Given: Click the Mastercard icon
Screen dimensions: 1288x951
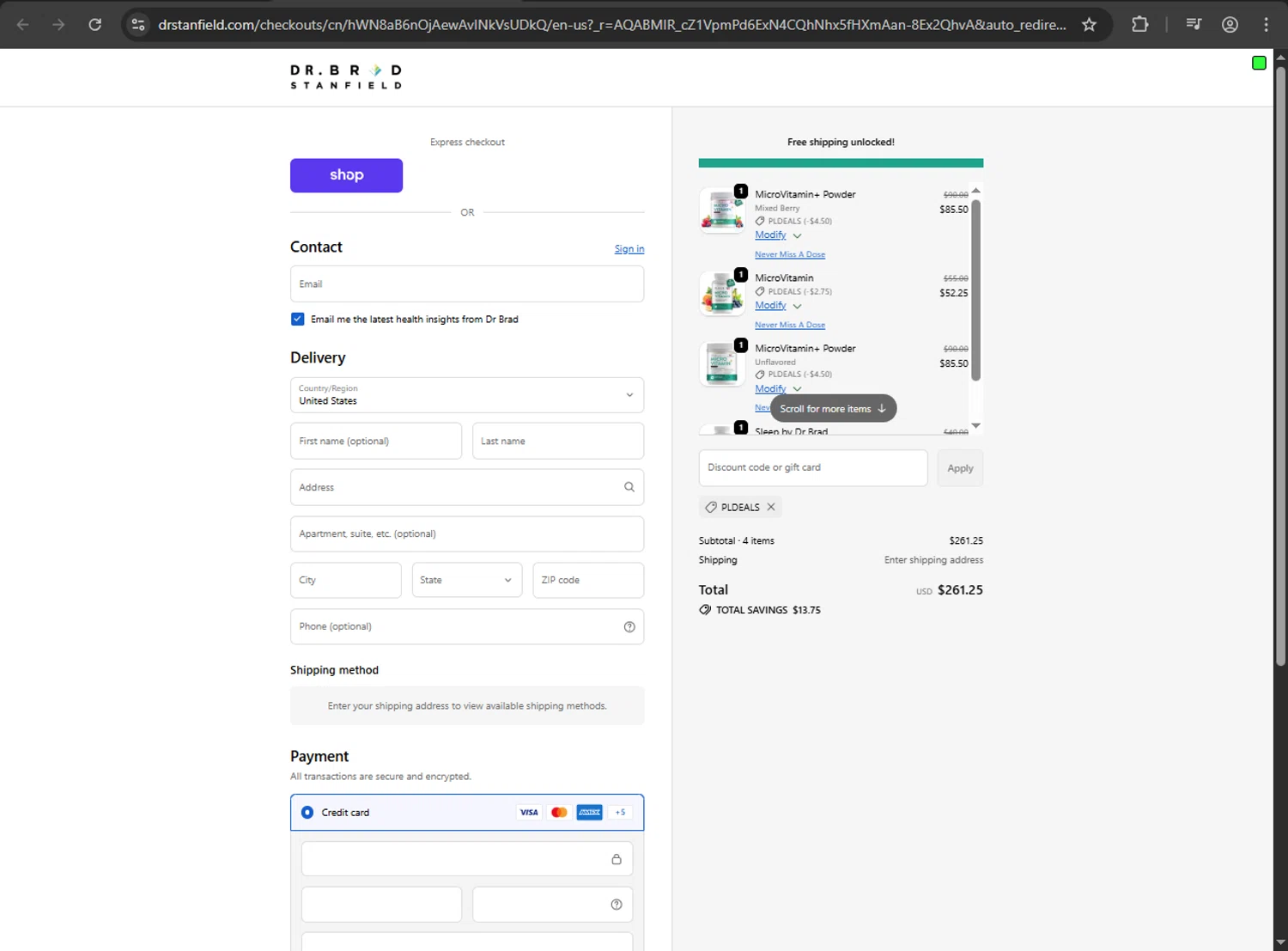Looking at the screenshot, I should [x=559, y=813].
